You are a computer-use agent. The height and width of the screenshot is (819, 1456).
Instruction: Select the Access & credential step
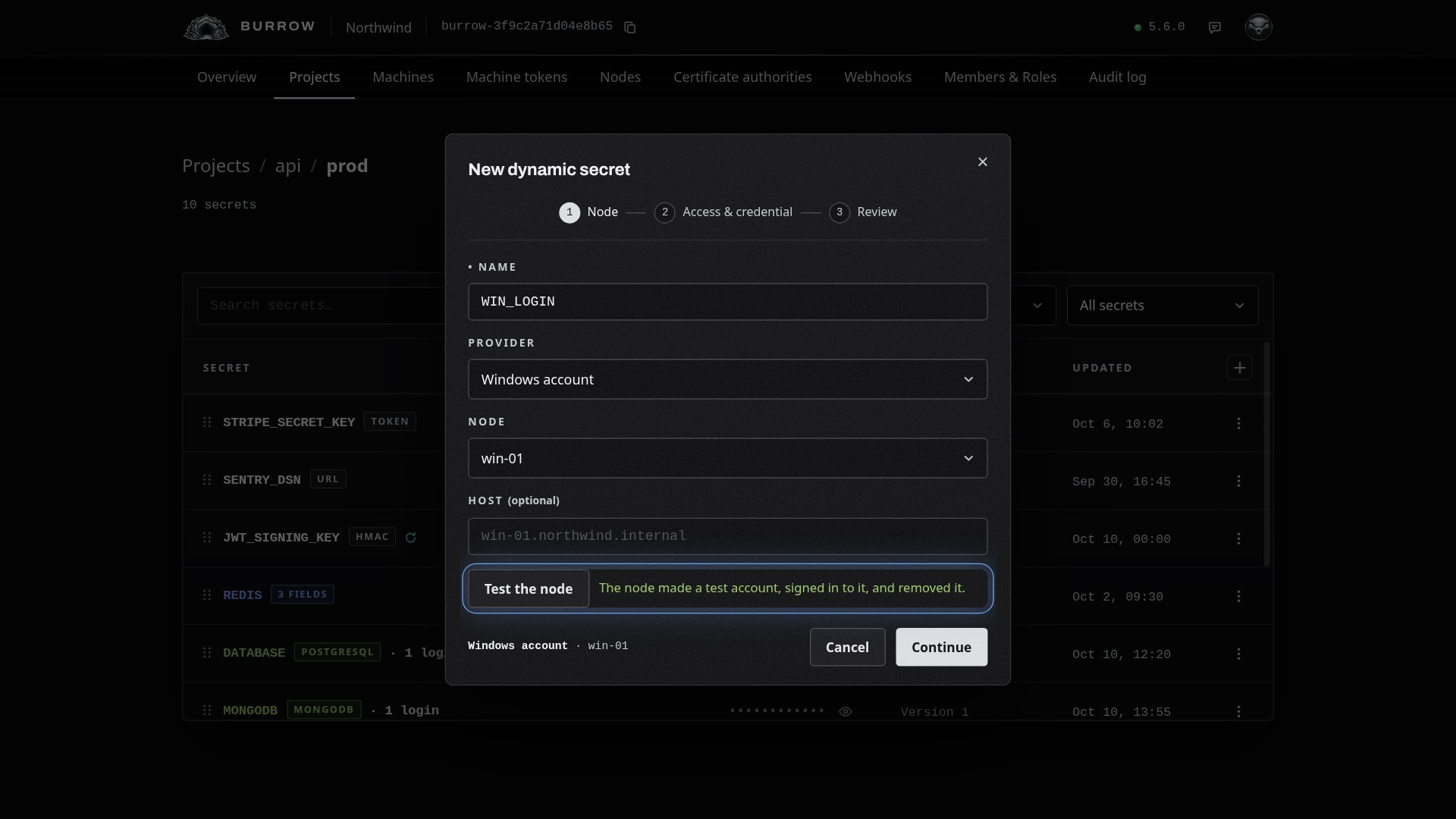pyautogui.click(x=723, y=212)
